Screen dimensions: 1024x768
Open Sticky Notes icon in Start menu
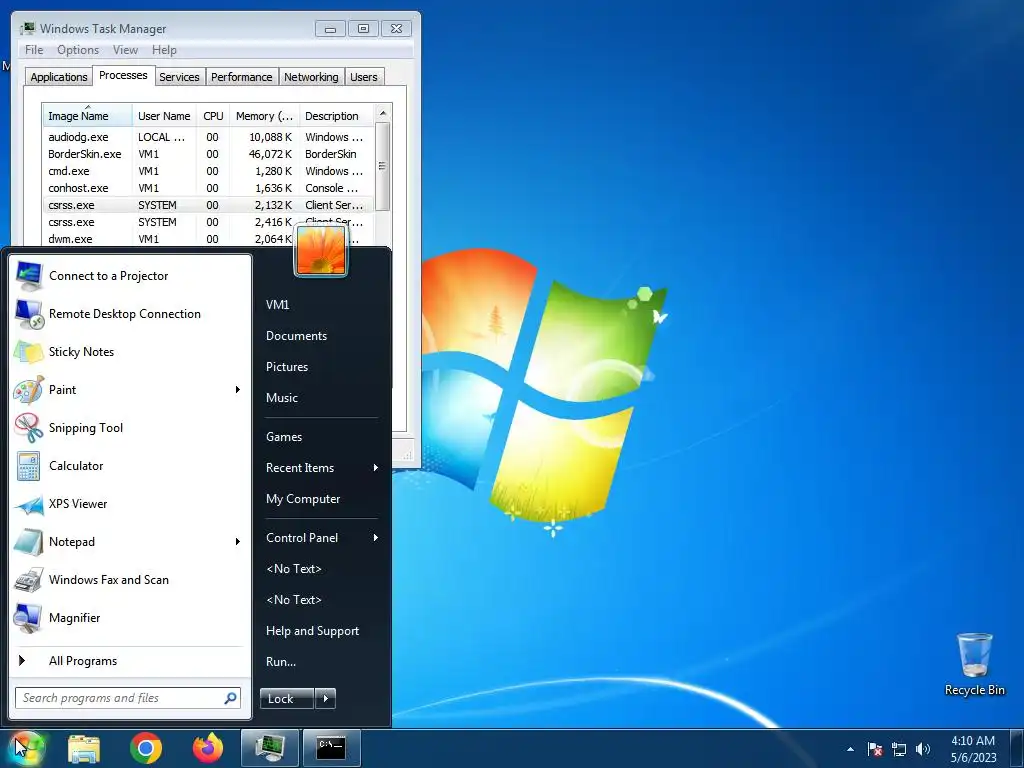coord(29,351)
